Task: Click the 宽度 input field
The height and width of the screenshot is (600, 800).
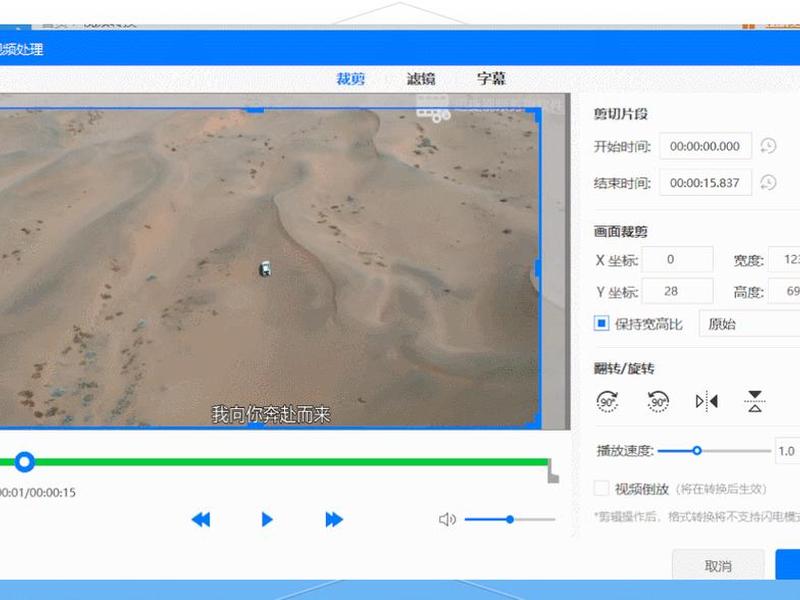Action: tap(785, 260)
